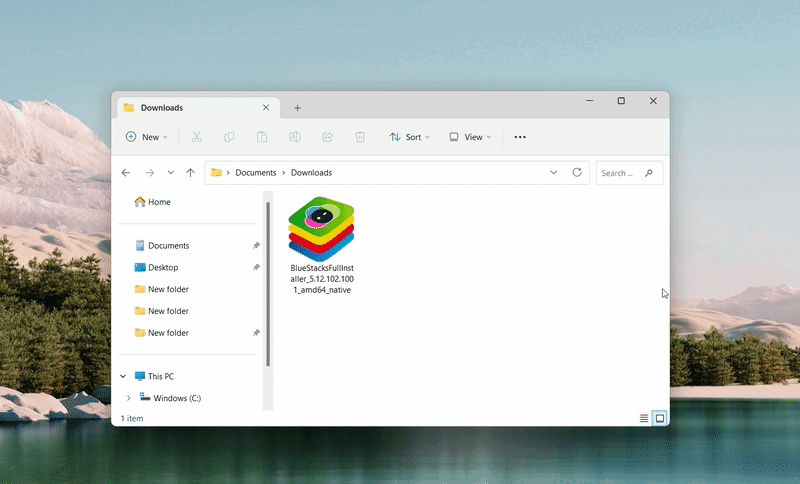800x484 pixels.
Task: Minimize the File Explorer window
Action: point(589,101)
